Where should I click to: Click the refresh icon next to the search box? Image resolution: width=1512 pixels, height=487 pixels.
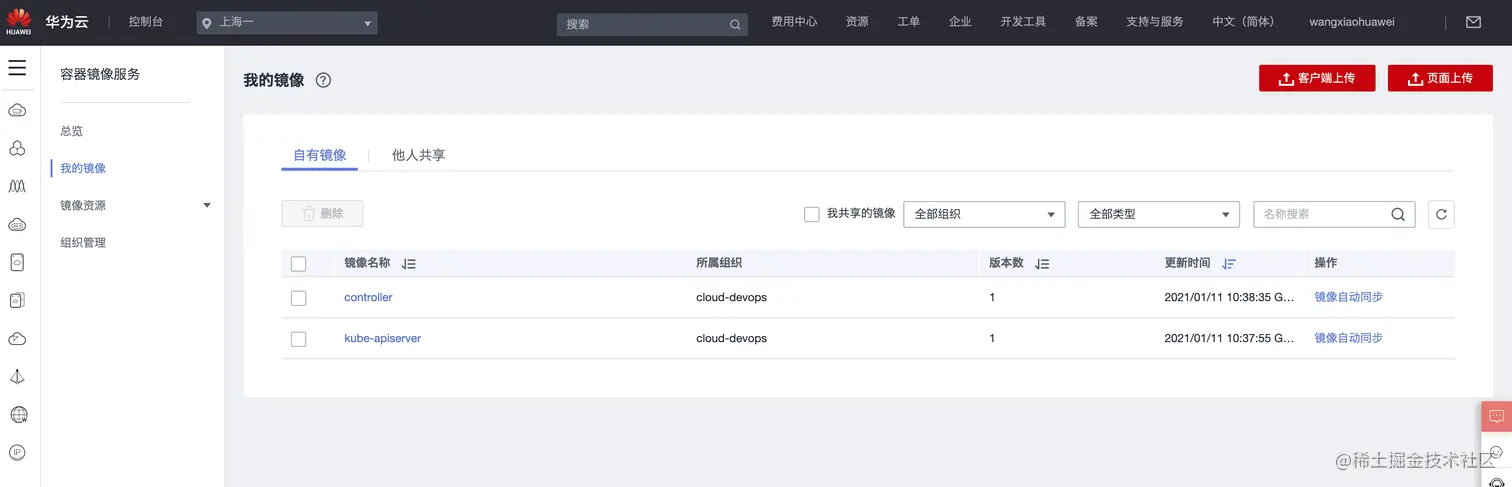pos(1441,214)
